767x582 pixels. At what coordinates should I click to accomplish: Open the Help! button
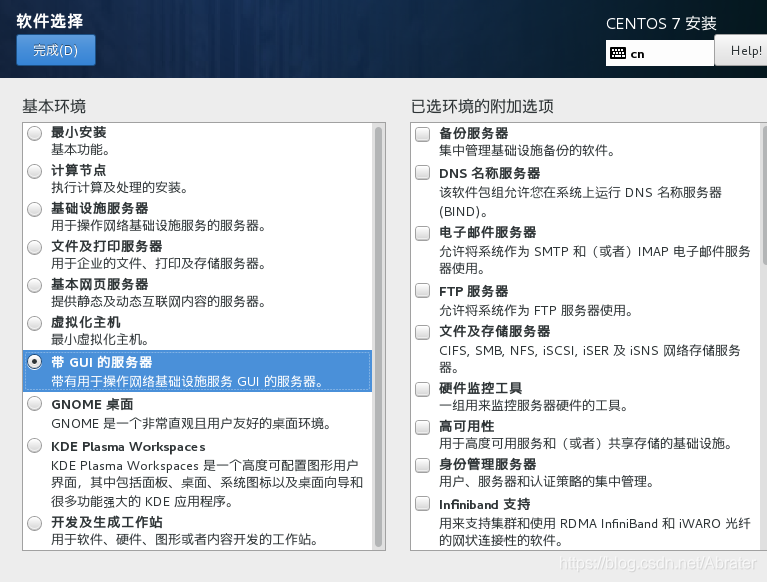pyautogui.click(x=743, y=50)
